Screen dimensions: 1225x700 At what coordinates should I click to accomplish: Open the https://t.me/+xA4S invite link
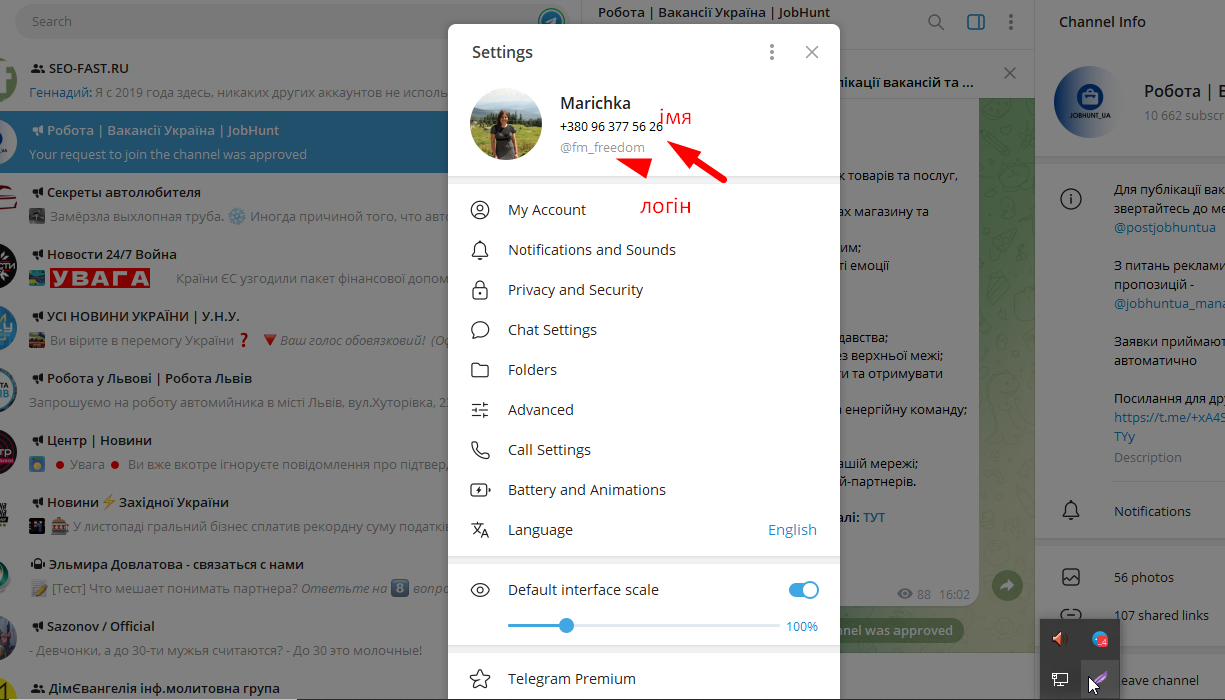(1169, 428)
